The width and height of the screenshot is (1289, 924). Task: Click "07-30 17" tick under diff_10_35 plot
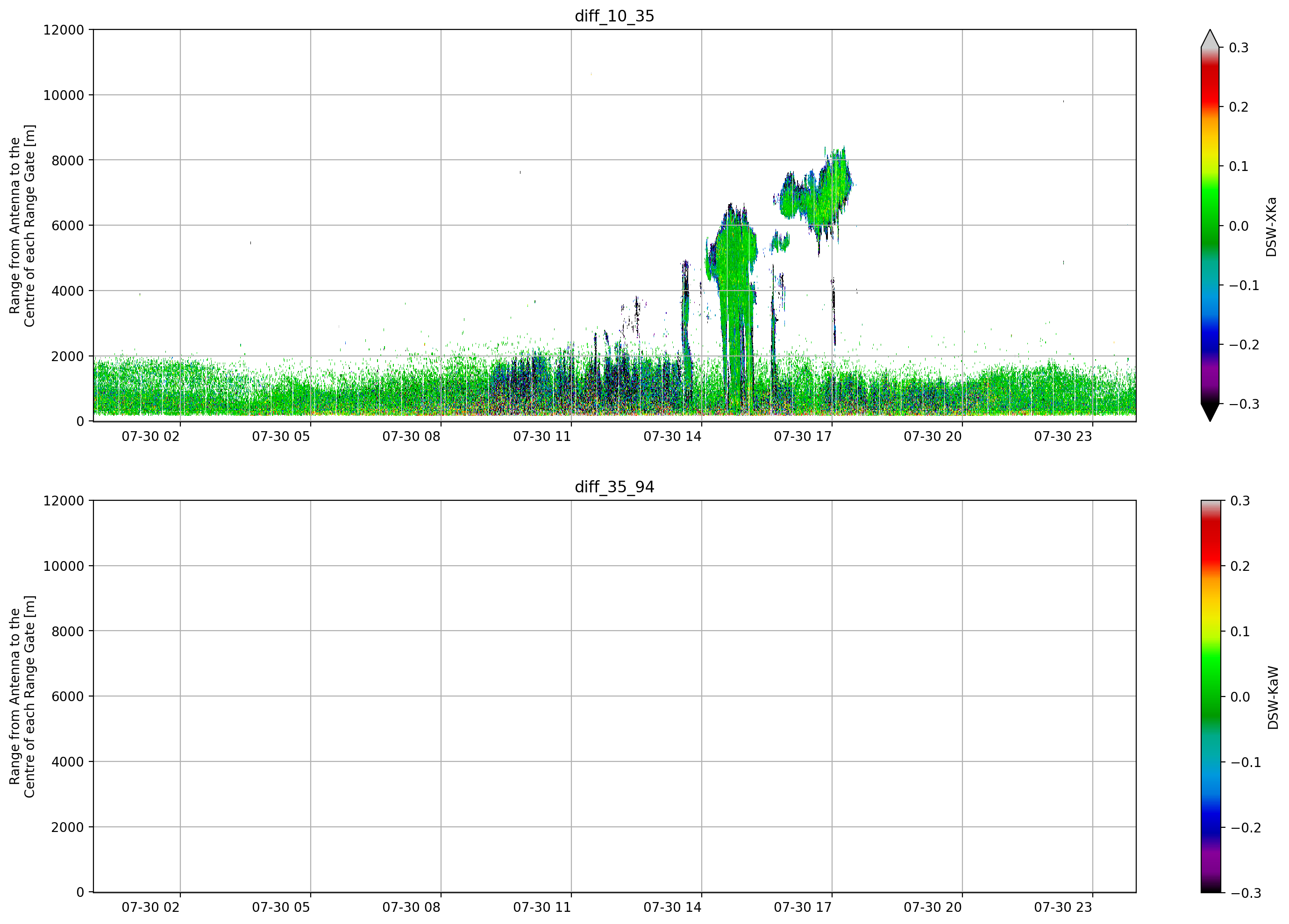point(803,436)
